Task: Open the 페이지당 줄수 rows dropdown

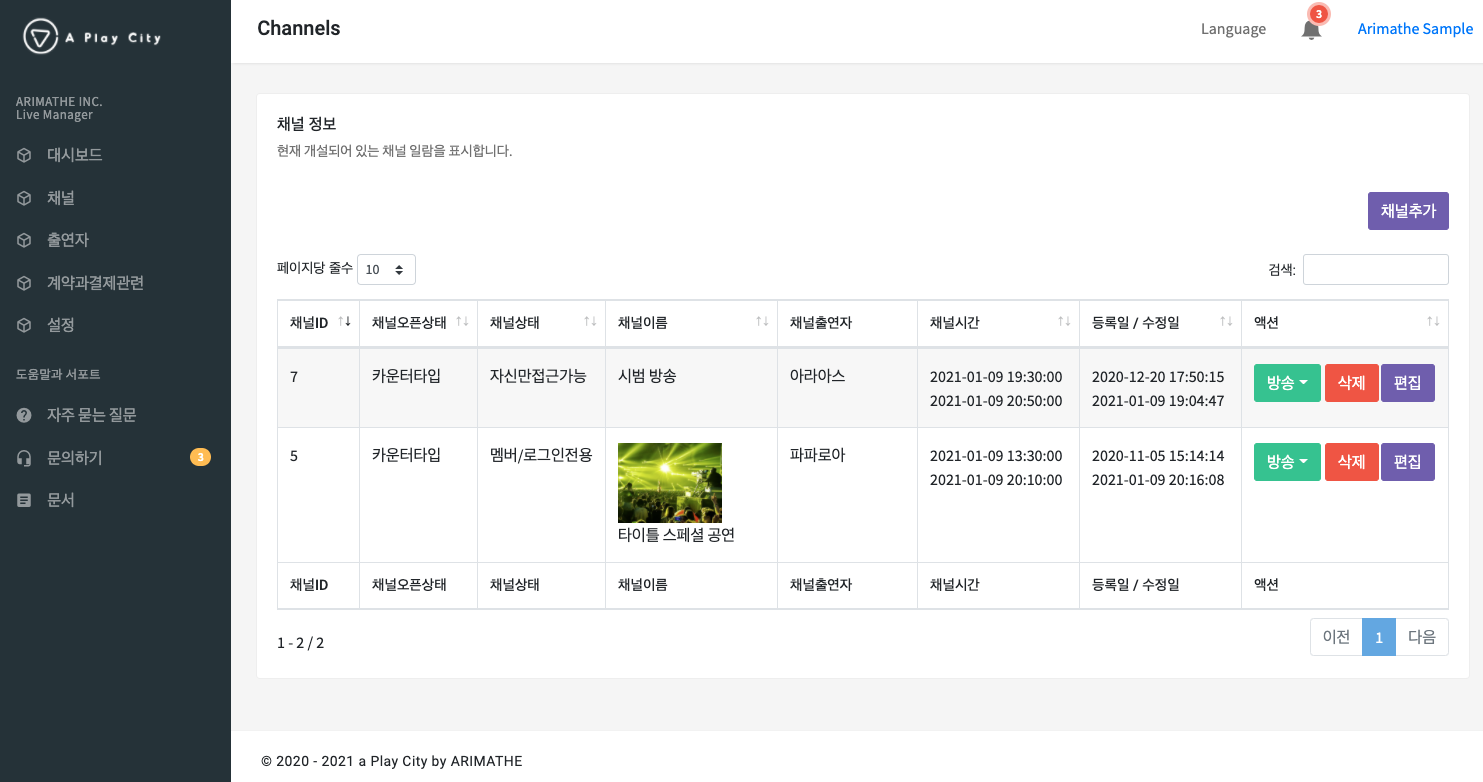Action: pos(386,269)
